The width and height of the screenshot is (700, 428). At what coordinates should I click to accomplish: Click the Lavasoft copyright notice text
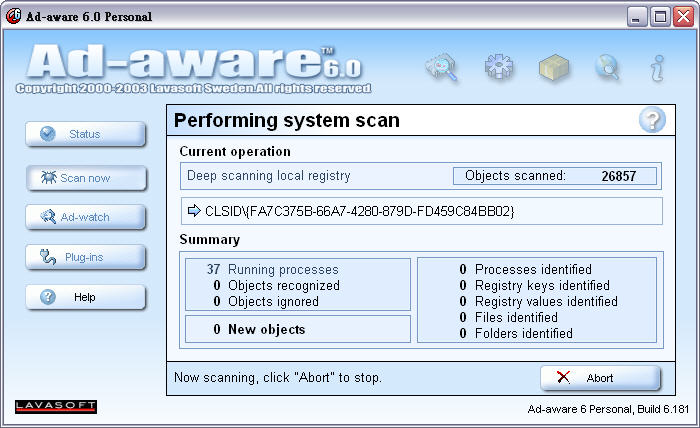point(193,88)
